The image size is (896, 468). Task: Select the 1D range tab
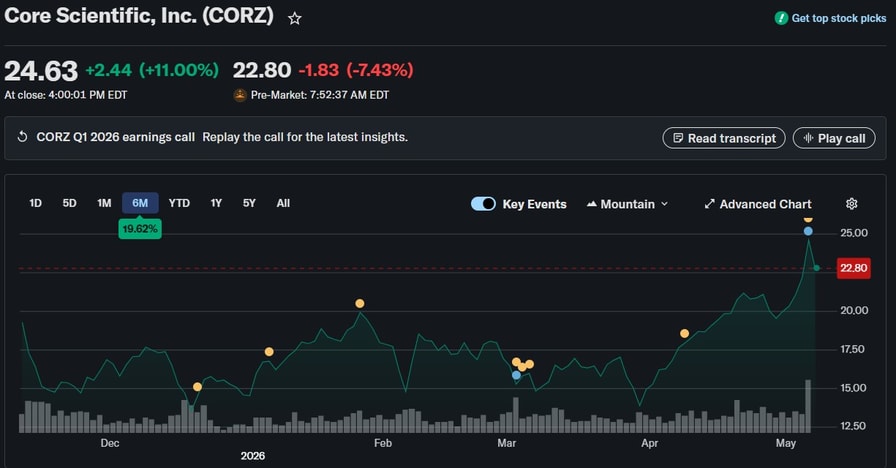pyautogui.click(x=35, y=203)
